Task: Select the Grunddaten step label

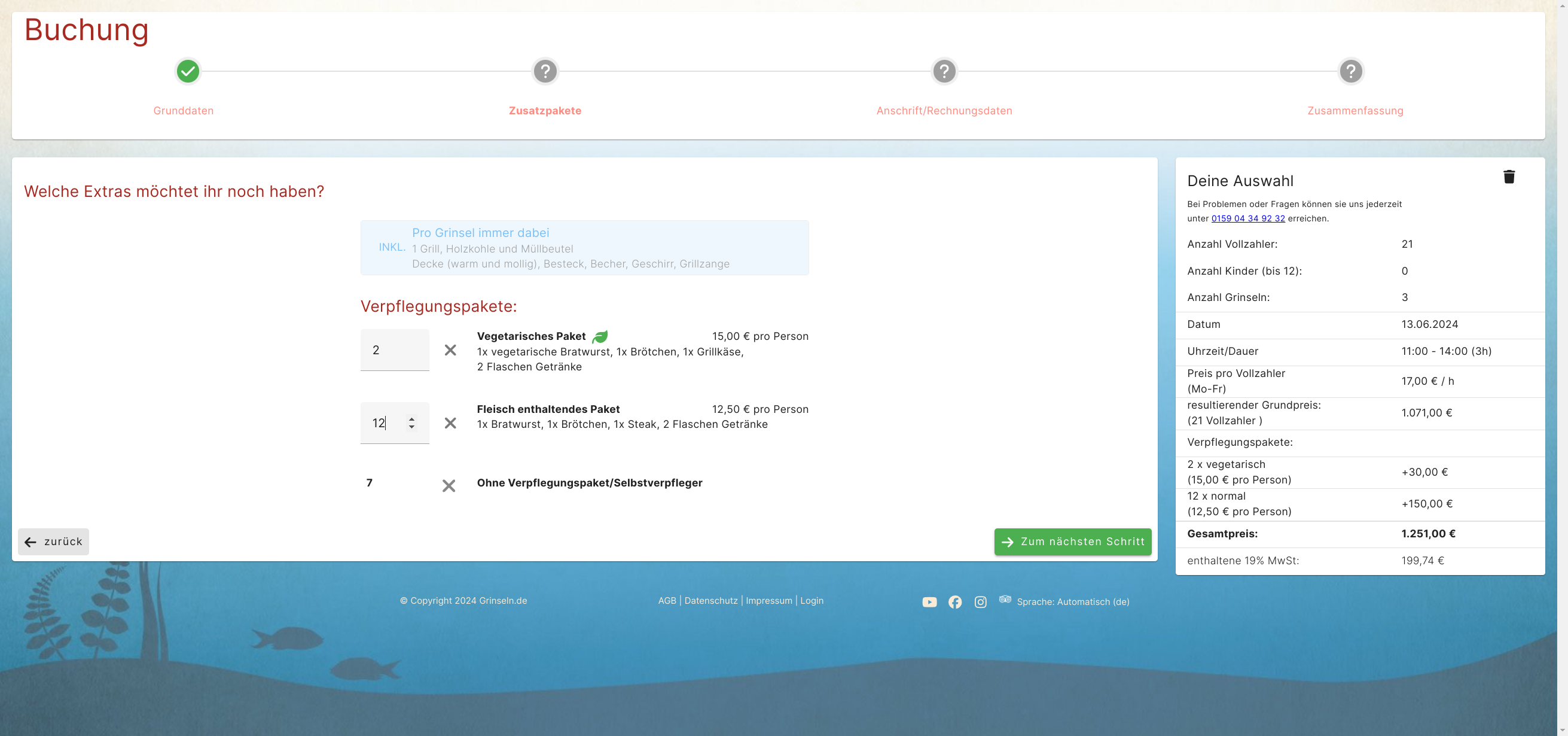Action: coord(183,110)
